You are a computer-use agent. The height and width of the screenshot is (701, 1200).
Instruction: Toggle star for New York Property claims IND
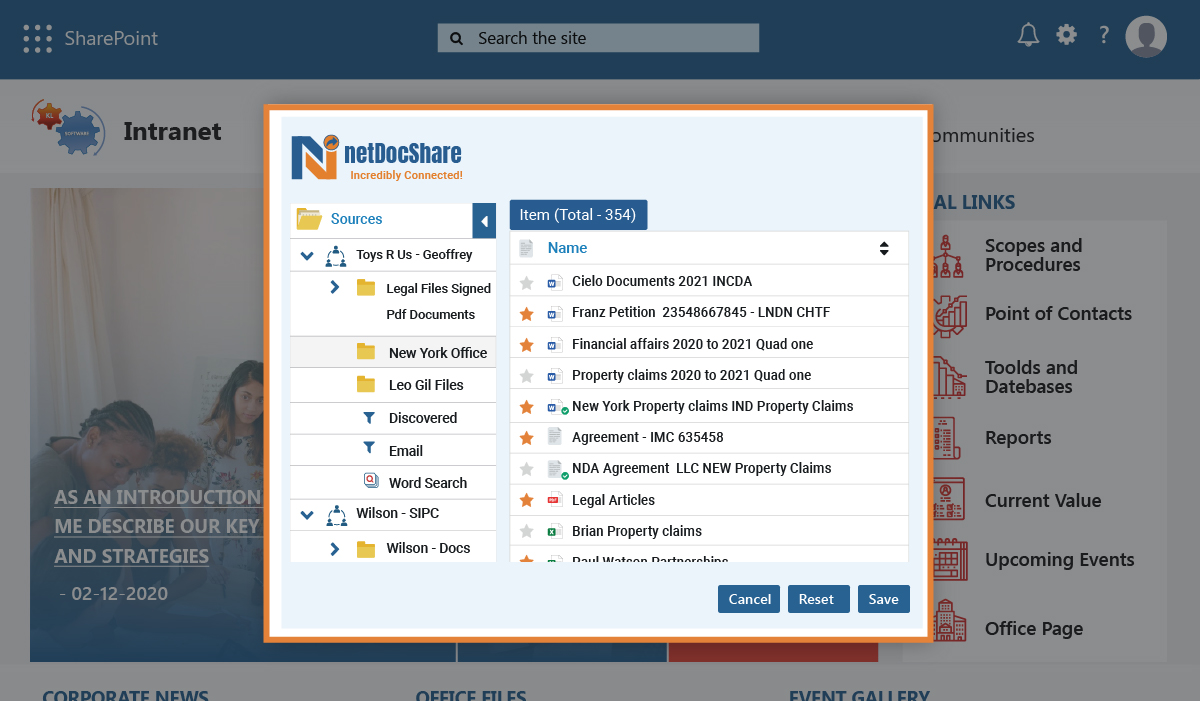[527, 408]
